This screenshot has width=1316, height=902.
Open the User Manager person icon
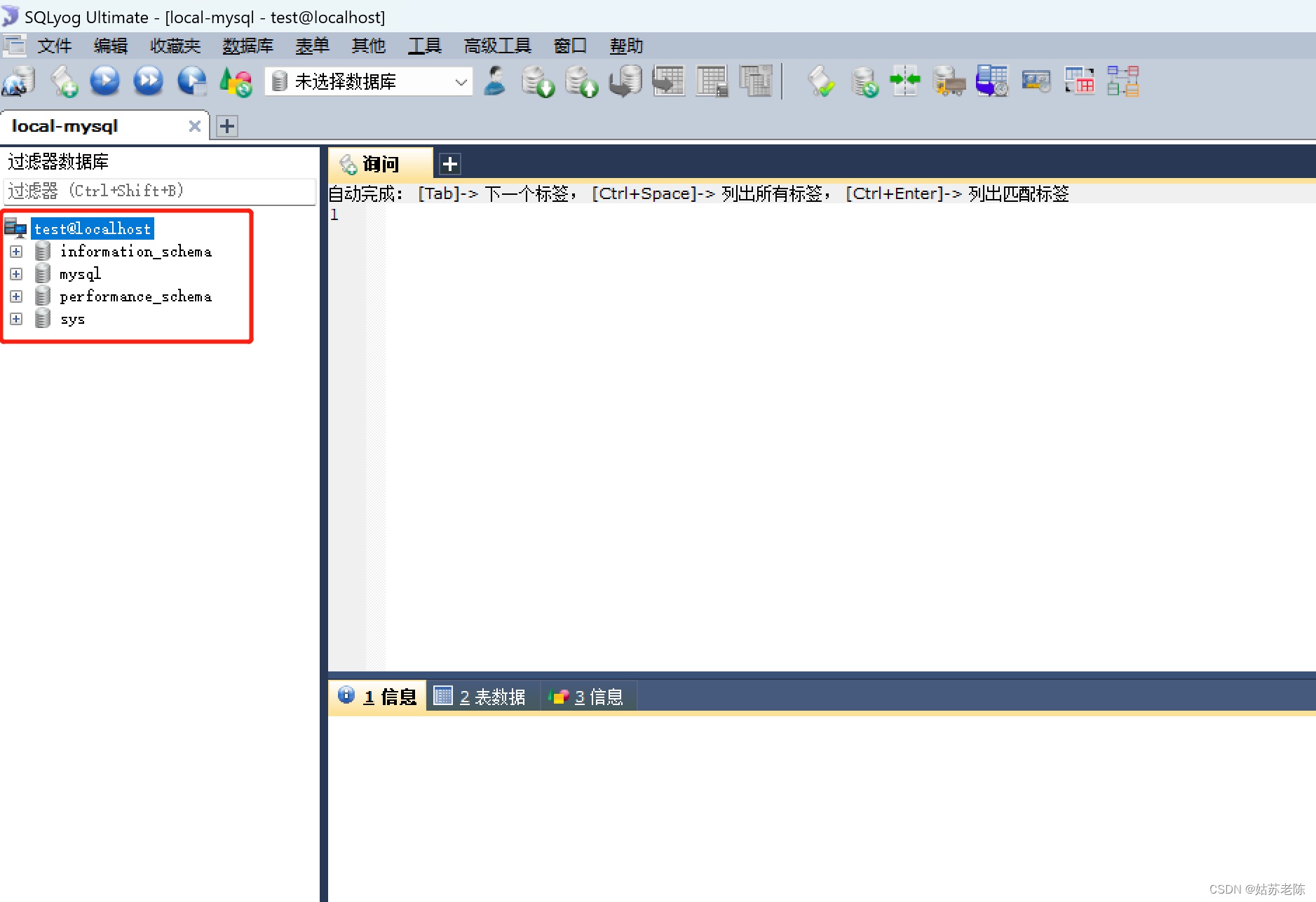(495, 81)
